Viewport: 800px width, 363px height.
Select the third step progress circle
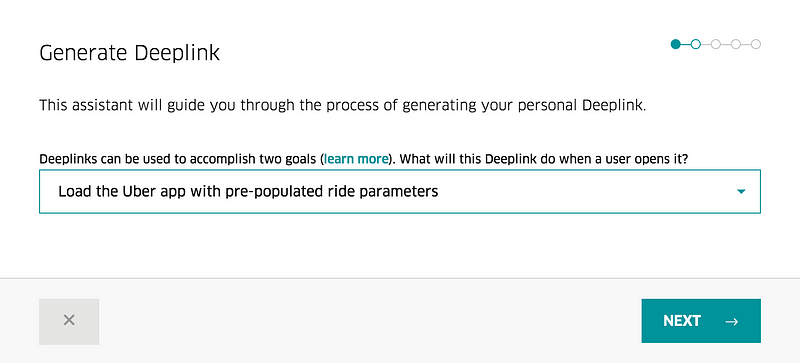coord(715,44)
